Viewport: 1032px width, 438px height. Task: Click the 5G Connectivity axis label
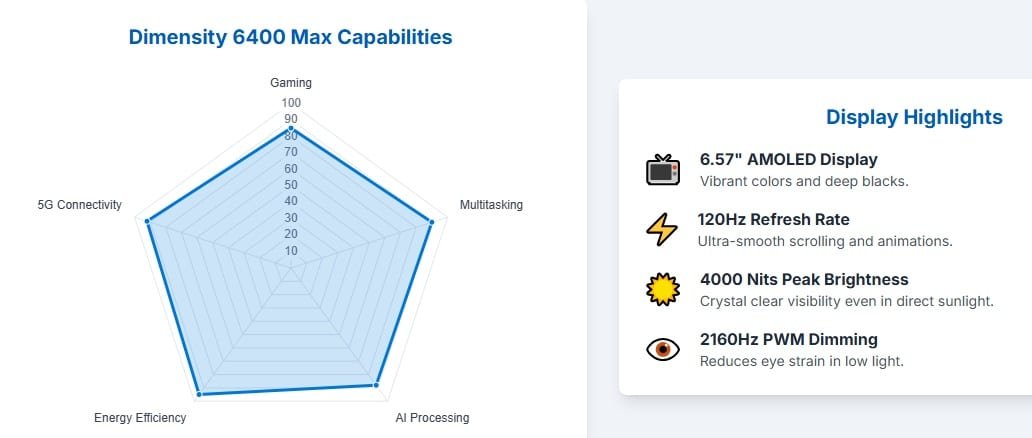79,205
